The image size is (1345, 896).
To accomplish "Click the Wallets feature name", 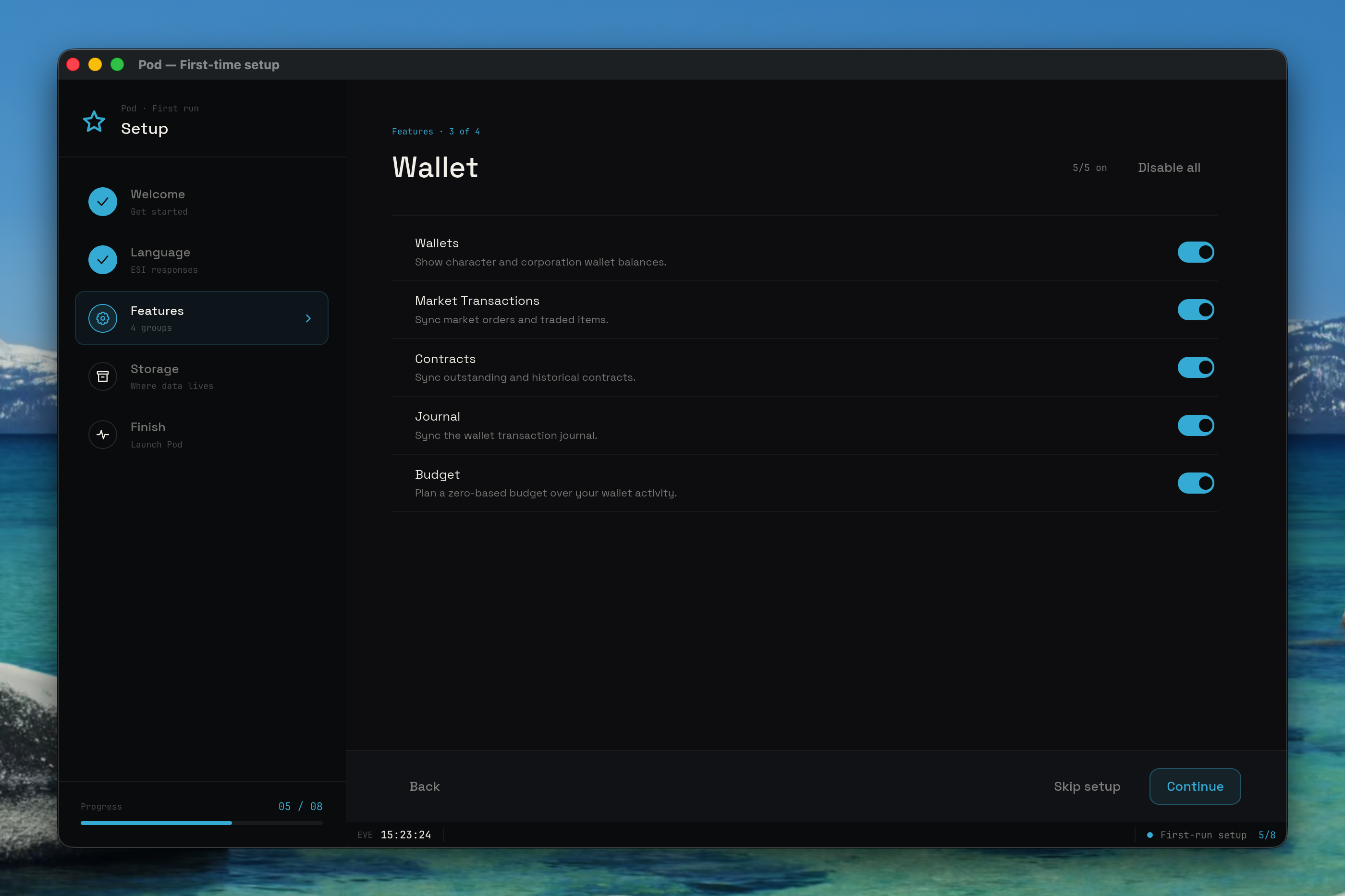I will tap(437, 243).
